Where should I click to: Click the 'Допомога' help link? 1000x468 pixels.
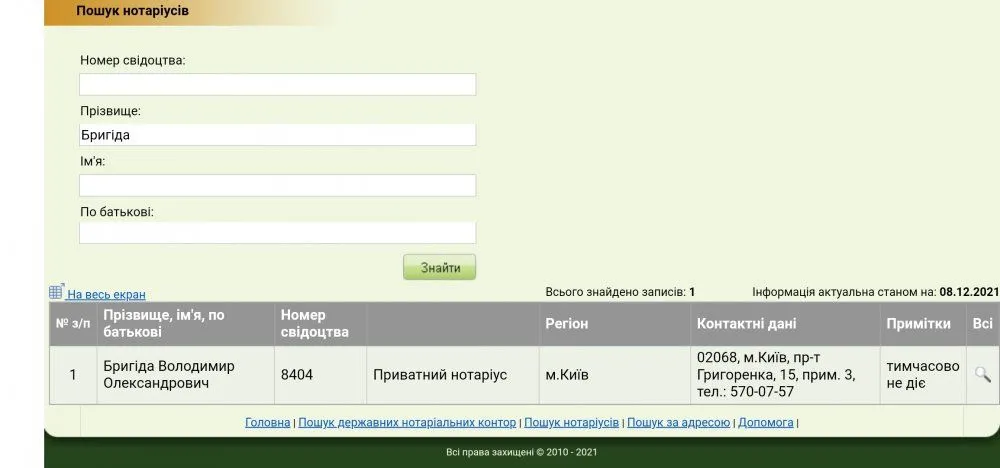[x=766, y=423]
